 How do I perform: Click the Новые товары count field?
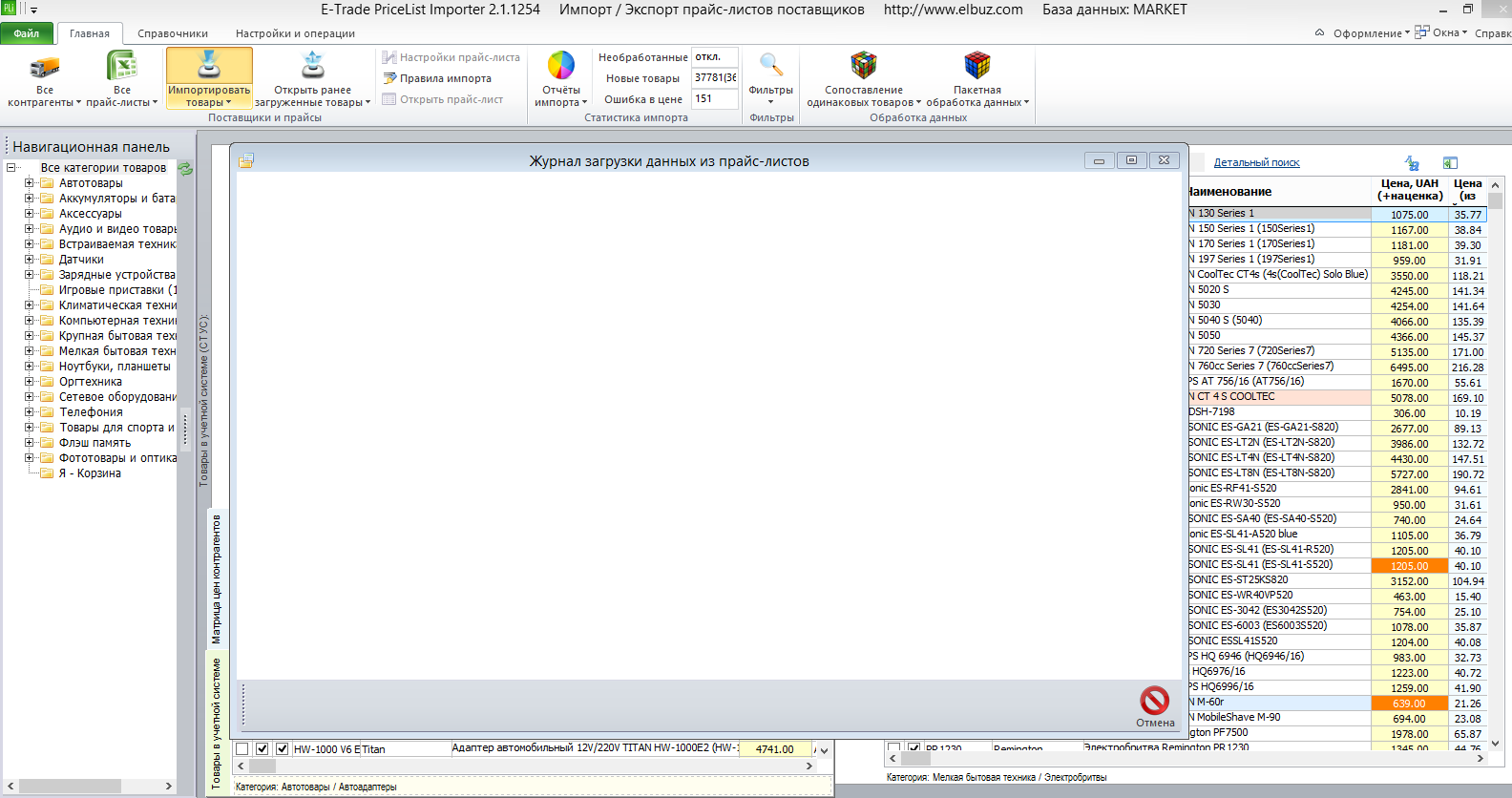(715, 78)
